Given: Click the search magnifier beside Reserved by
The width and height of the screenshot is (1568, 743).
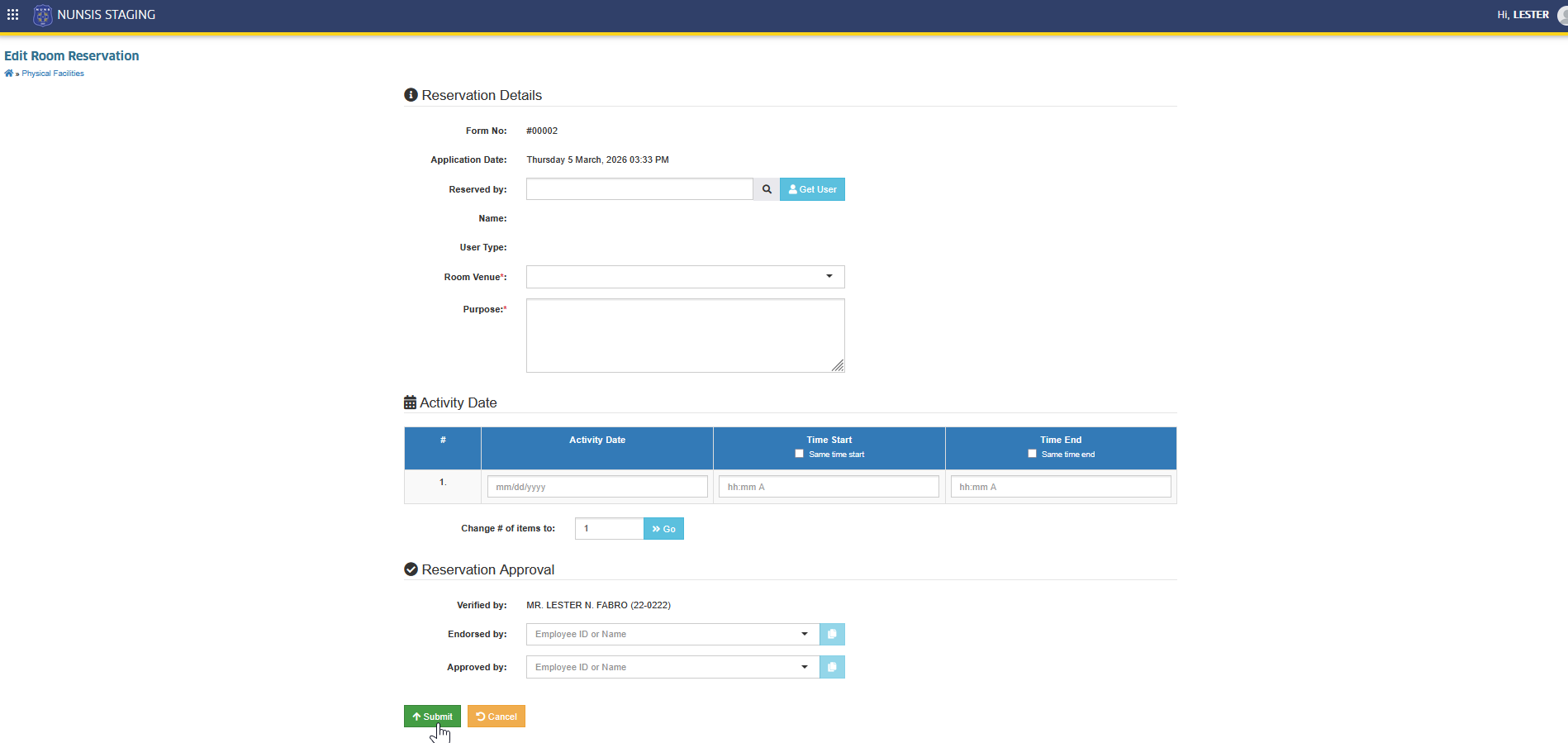Looking at the screenshot, I should [x=767, y=189].
